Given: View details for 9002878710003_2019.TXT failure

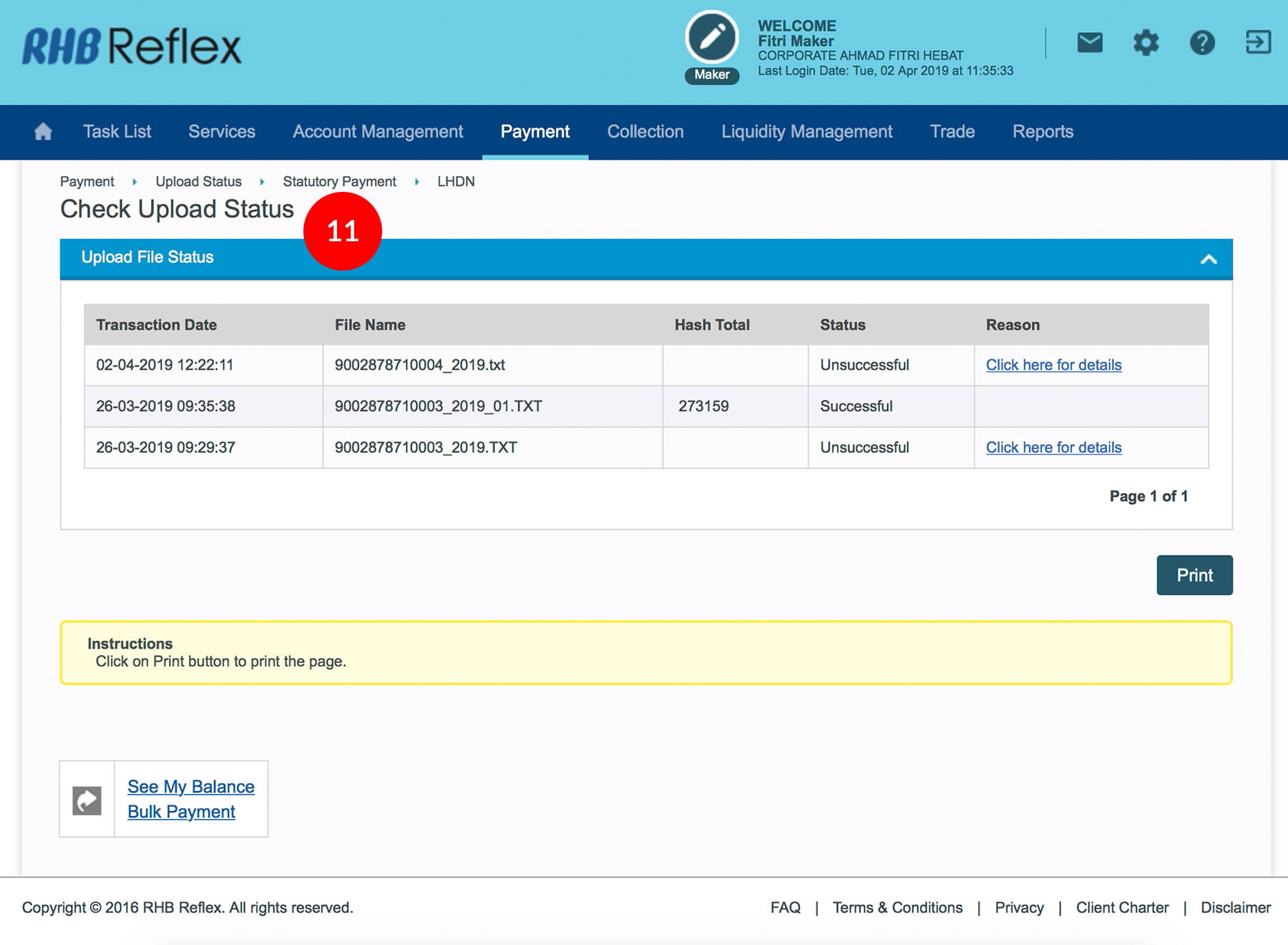Looking at the screenshot, I should pos(1053,447).
